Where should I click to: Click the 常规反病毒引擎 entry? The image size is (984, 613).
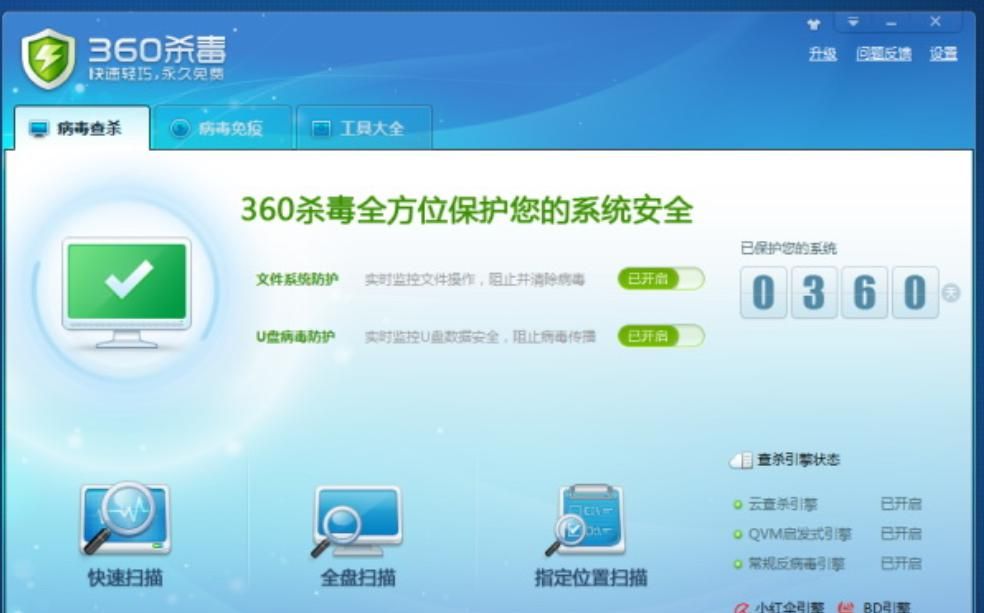point(796,564)
